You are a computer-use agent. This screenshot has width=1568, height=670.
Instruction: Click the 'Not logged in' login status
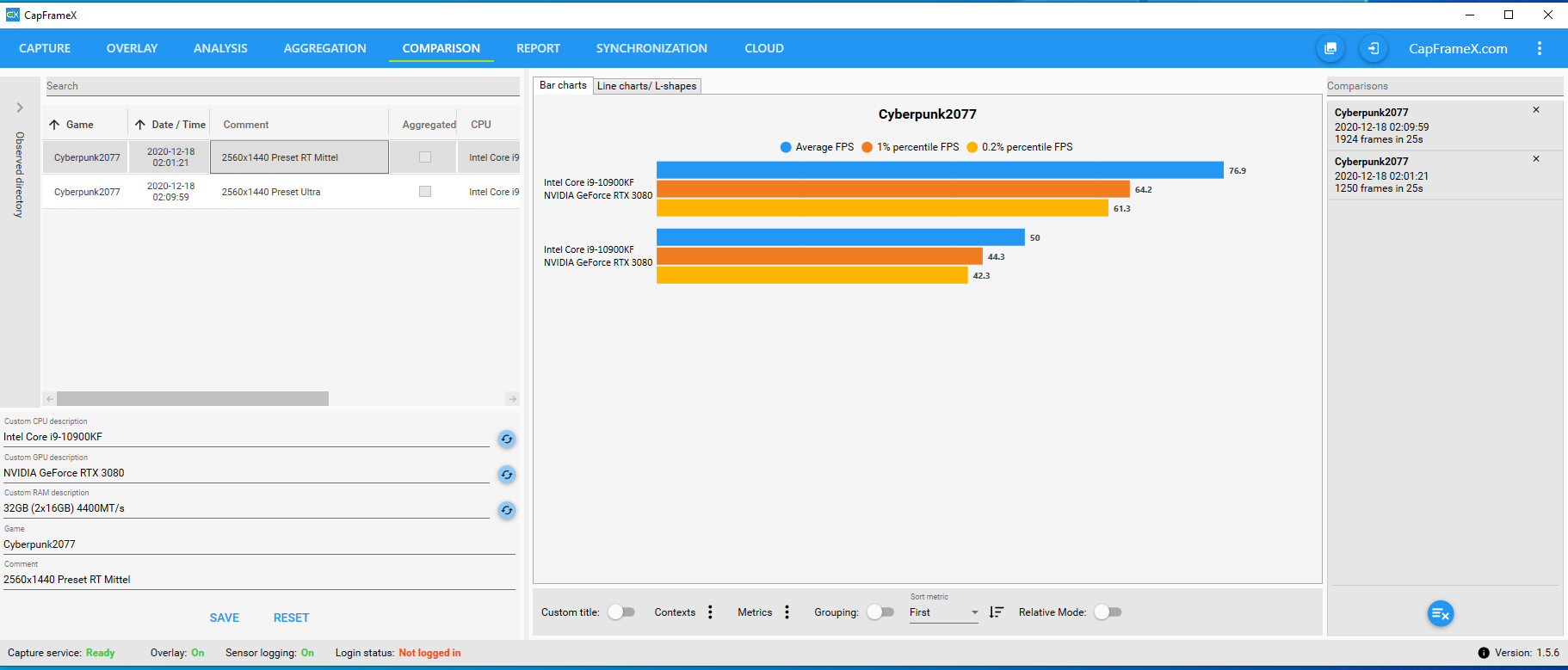(429, 653)
